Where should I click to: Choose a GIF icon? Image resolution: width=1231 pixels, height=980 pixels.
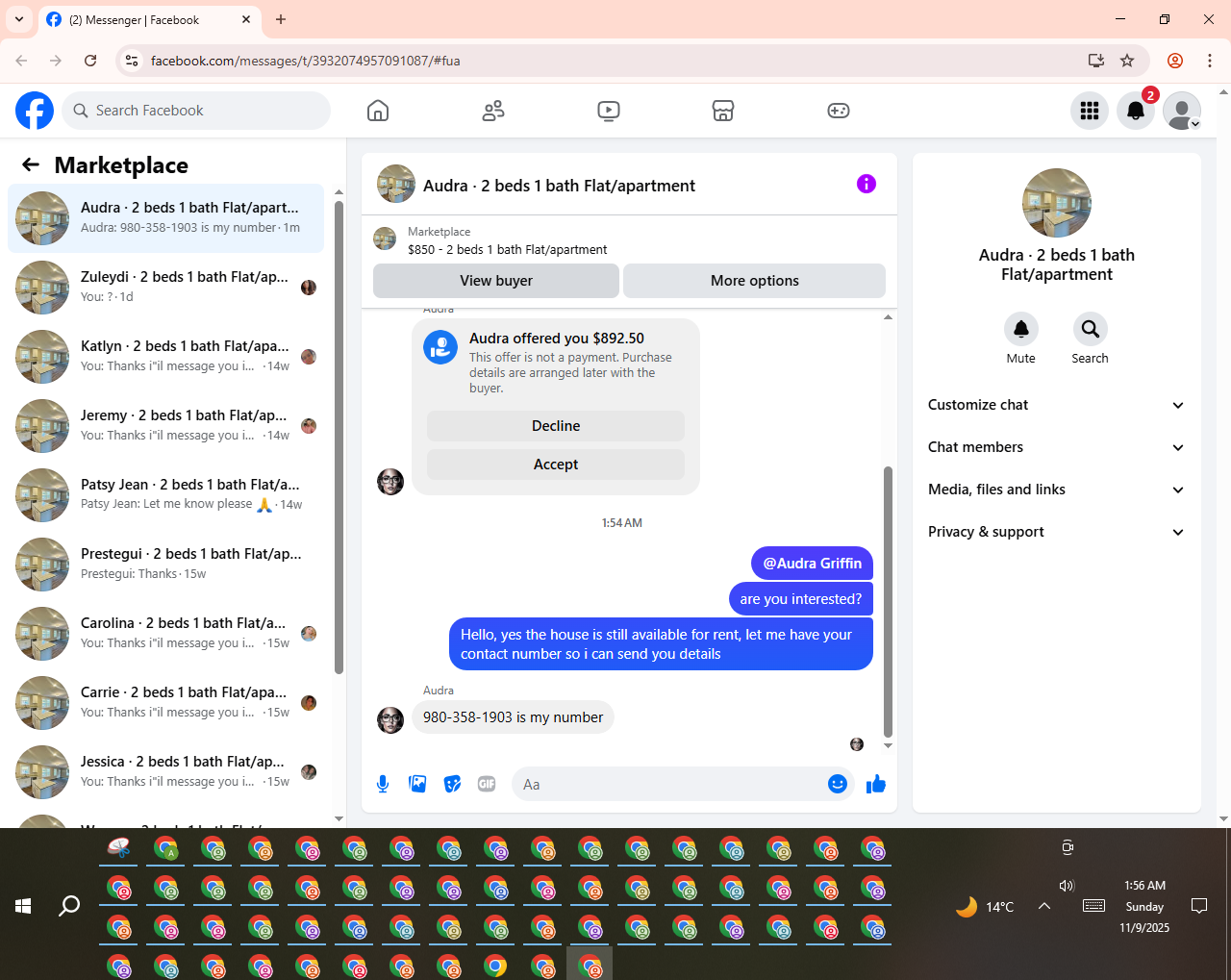[487, 784]
